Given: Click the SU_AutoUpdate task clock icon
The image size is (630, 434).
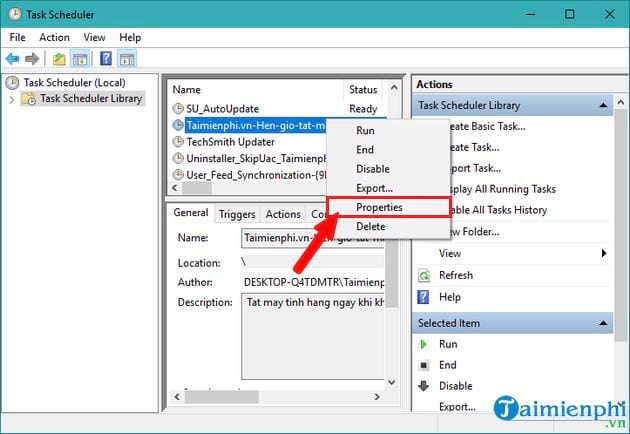Looking at the screenshot, I should pyautogui.click(x=178, y=108).
